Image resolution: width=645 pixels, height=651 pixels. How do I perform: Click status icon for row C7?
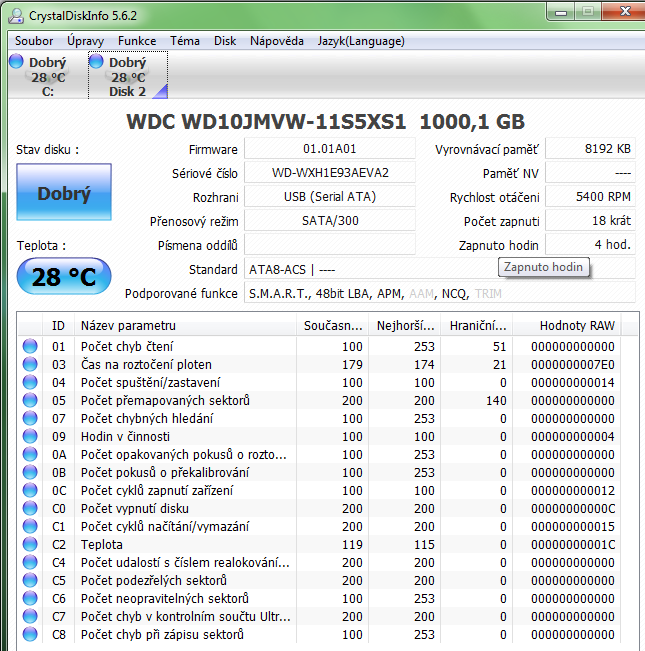click(30, 616)
